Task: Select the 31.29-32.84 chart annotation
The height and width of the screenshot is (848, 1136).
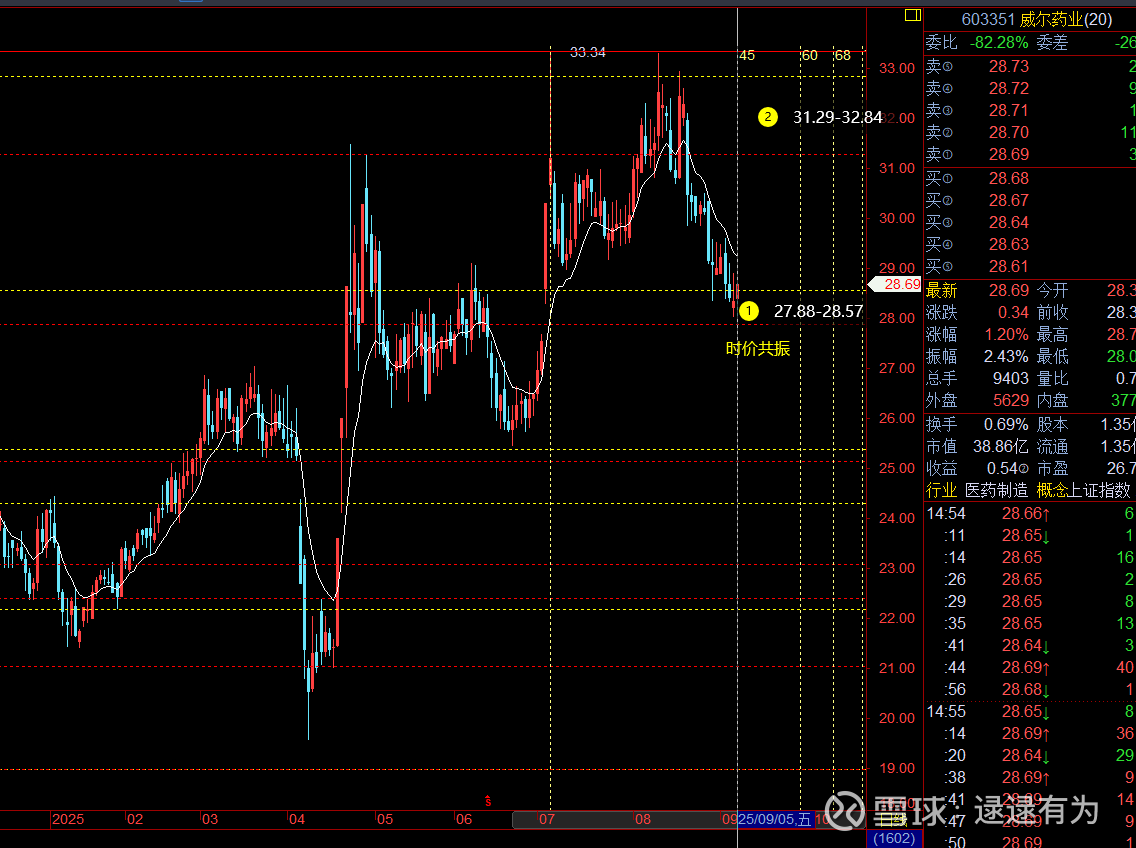Action: [x=838, y=117]
